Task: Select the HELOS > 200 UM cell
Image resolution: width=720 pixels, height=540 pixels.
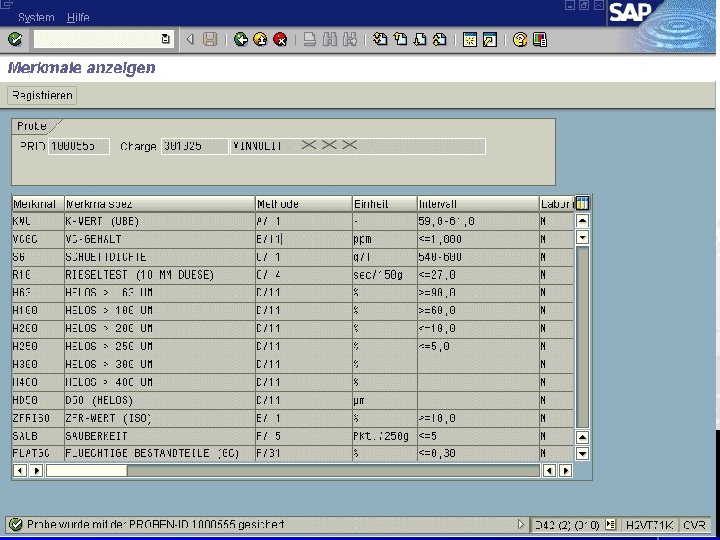Action: point(159,329)
